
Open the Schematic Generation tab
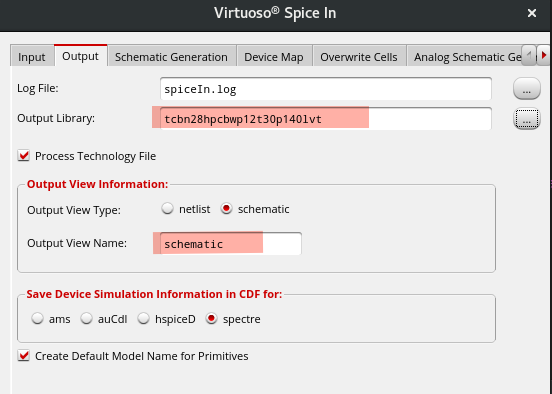click(x=171, y=57)
